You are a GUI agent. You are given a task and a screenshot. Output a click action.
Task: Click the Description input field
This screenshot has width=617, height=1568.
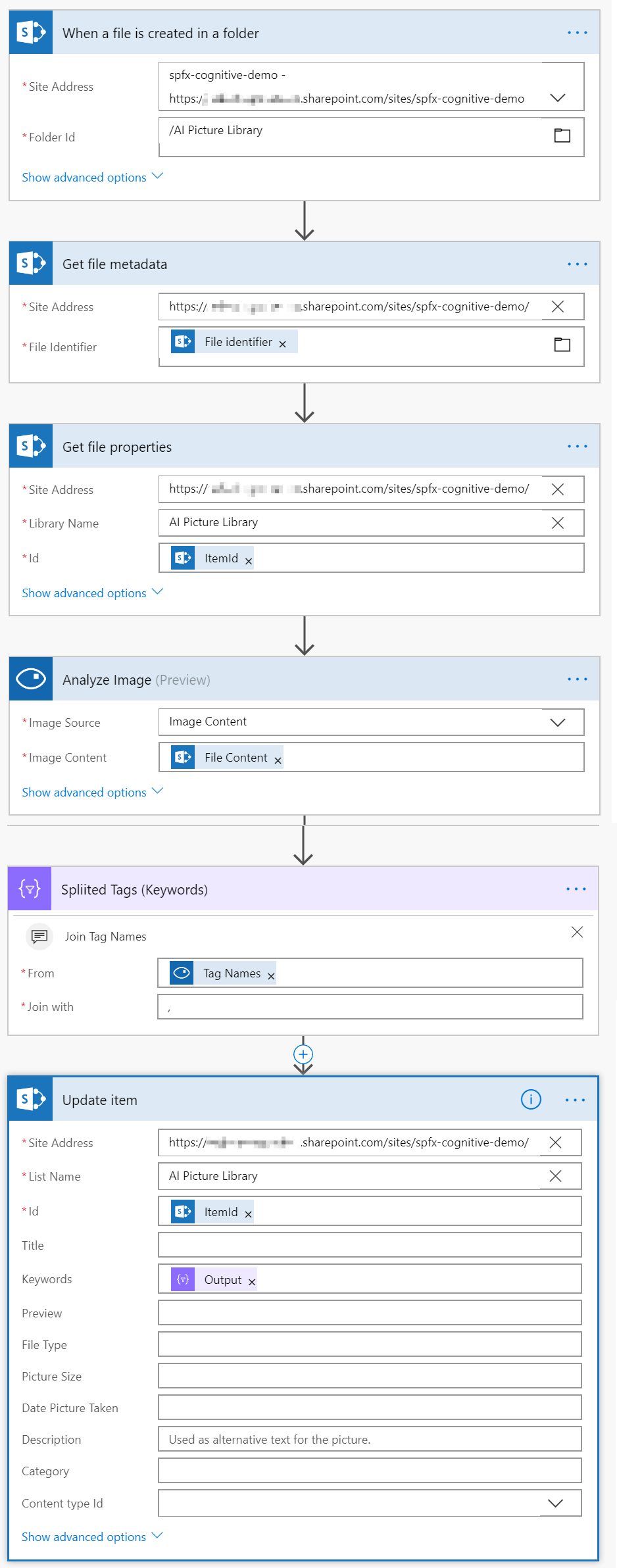pos(370,1439)
